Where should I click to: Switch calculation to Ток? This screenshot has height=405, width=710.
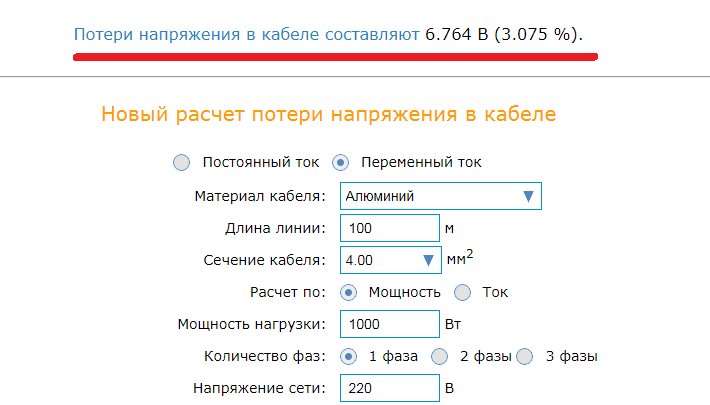pos(462,293)
